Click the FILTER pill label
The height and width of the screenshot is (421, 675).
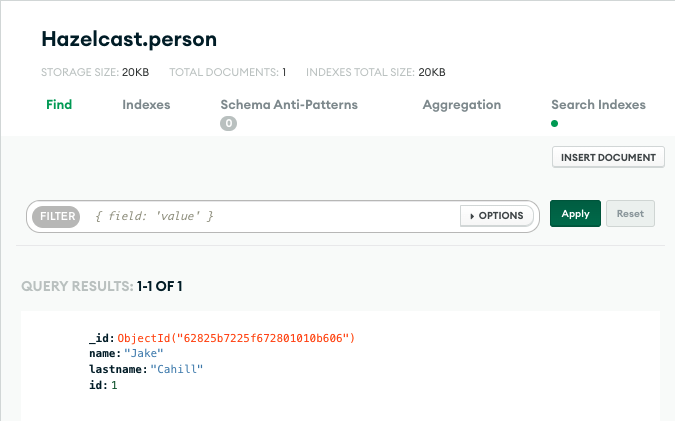(57, 216)
